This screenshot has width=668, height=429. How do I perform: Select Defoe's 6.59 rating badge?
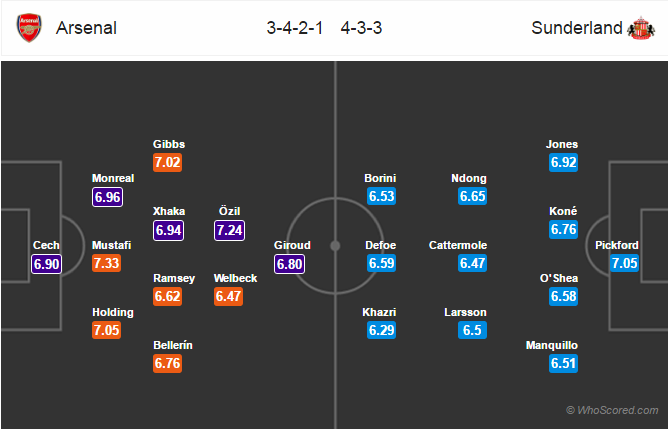[381, 263]
